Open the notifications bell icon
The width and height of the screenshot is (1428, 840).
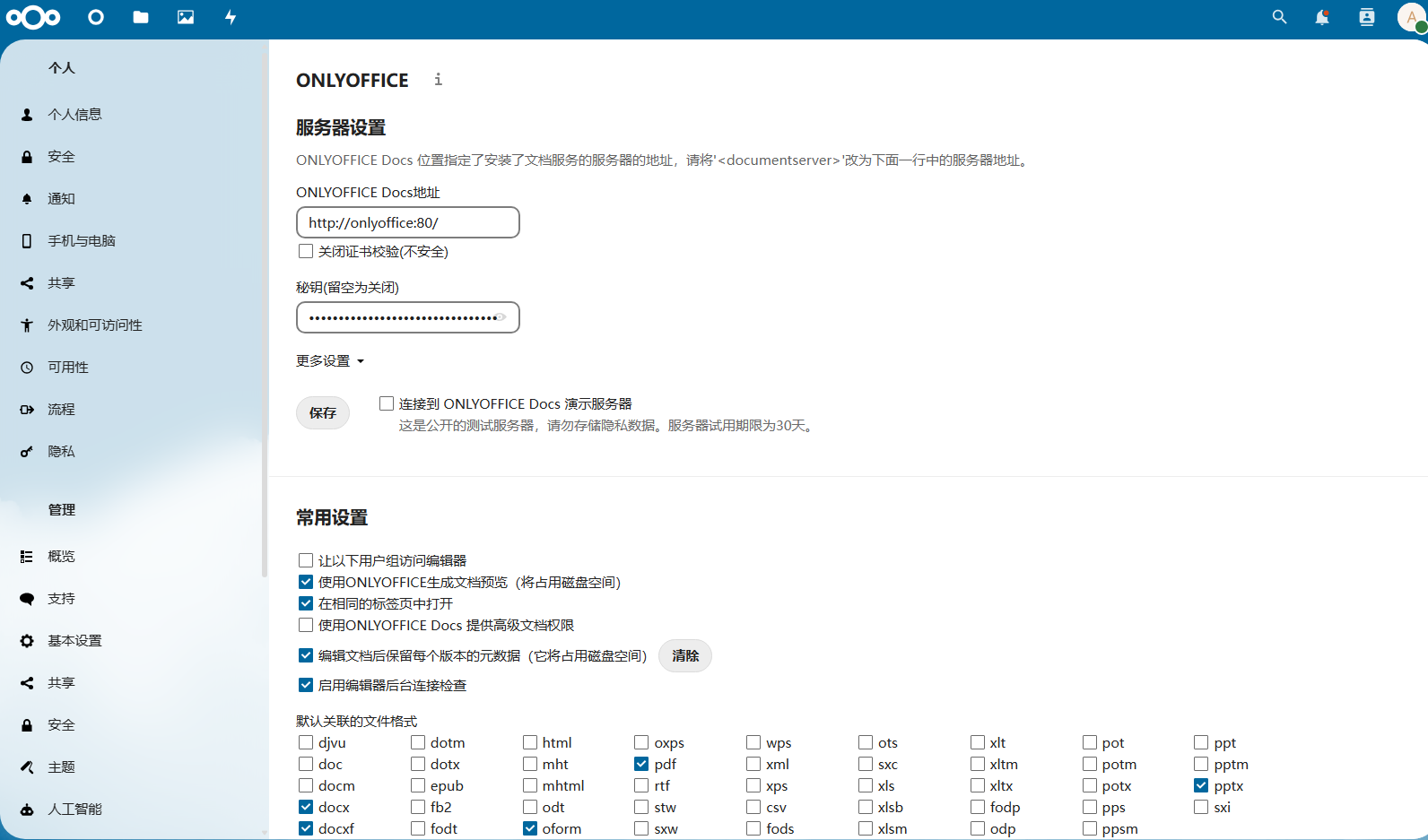click(x=1321, y=17)
